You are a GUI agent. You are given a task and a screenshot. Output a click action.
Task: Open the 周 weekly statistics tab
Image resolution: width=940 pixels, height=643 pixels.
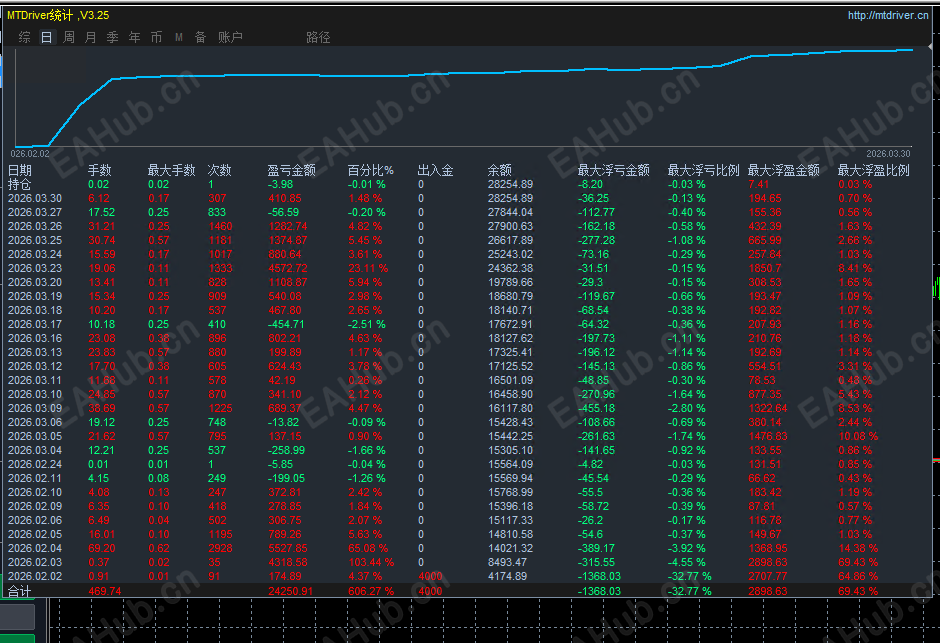tap(69, 37)
